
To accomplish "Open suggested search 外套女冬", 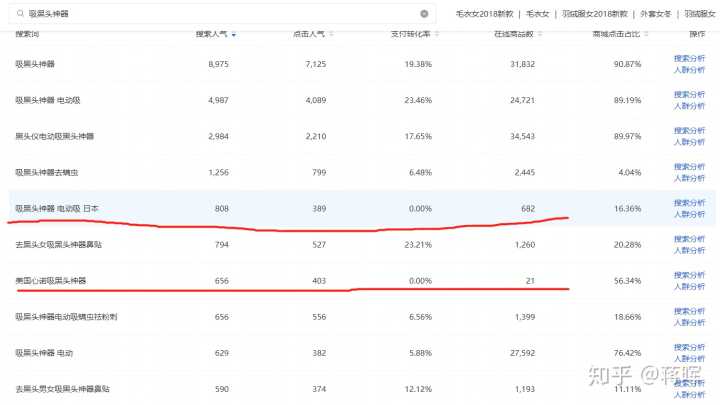I will 656,14.
